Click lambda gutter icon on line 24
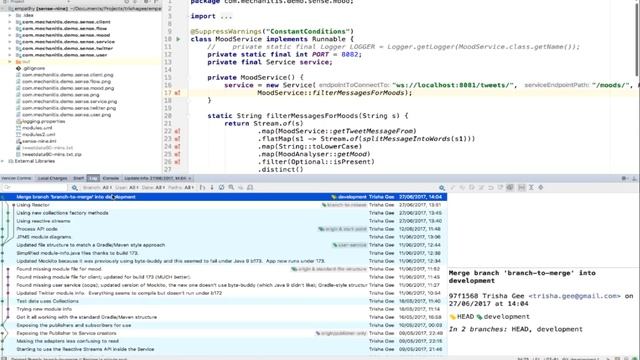 tap(177, 147)
